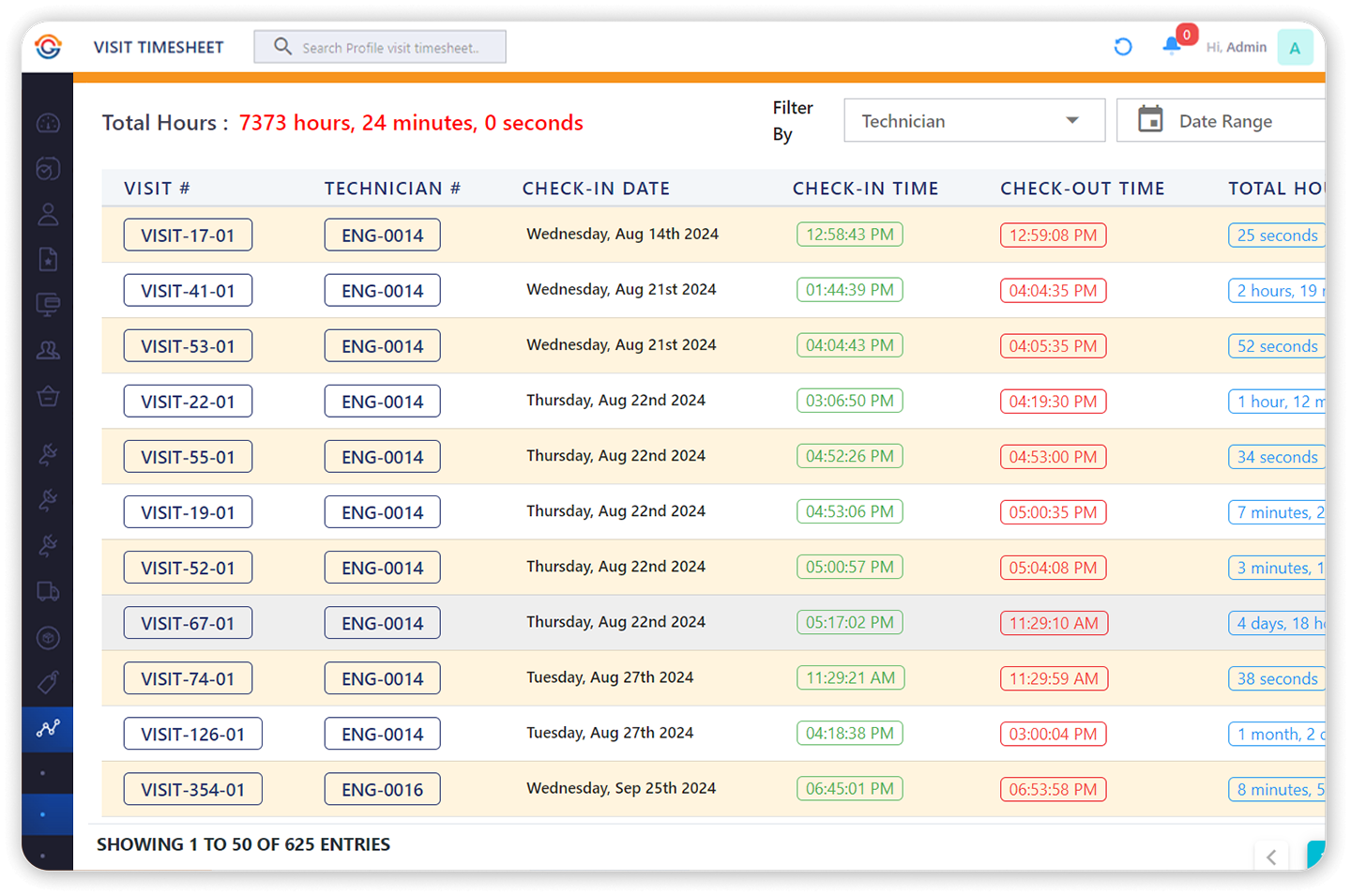
Task: Open the plug icon directly below basket icon
Action: coord(48,454)
